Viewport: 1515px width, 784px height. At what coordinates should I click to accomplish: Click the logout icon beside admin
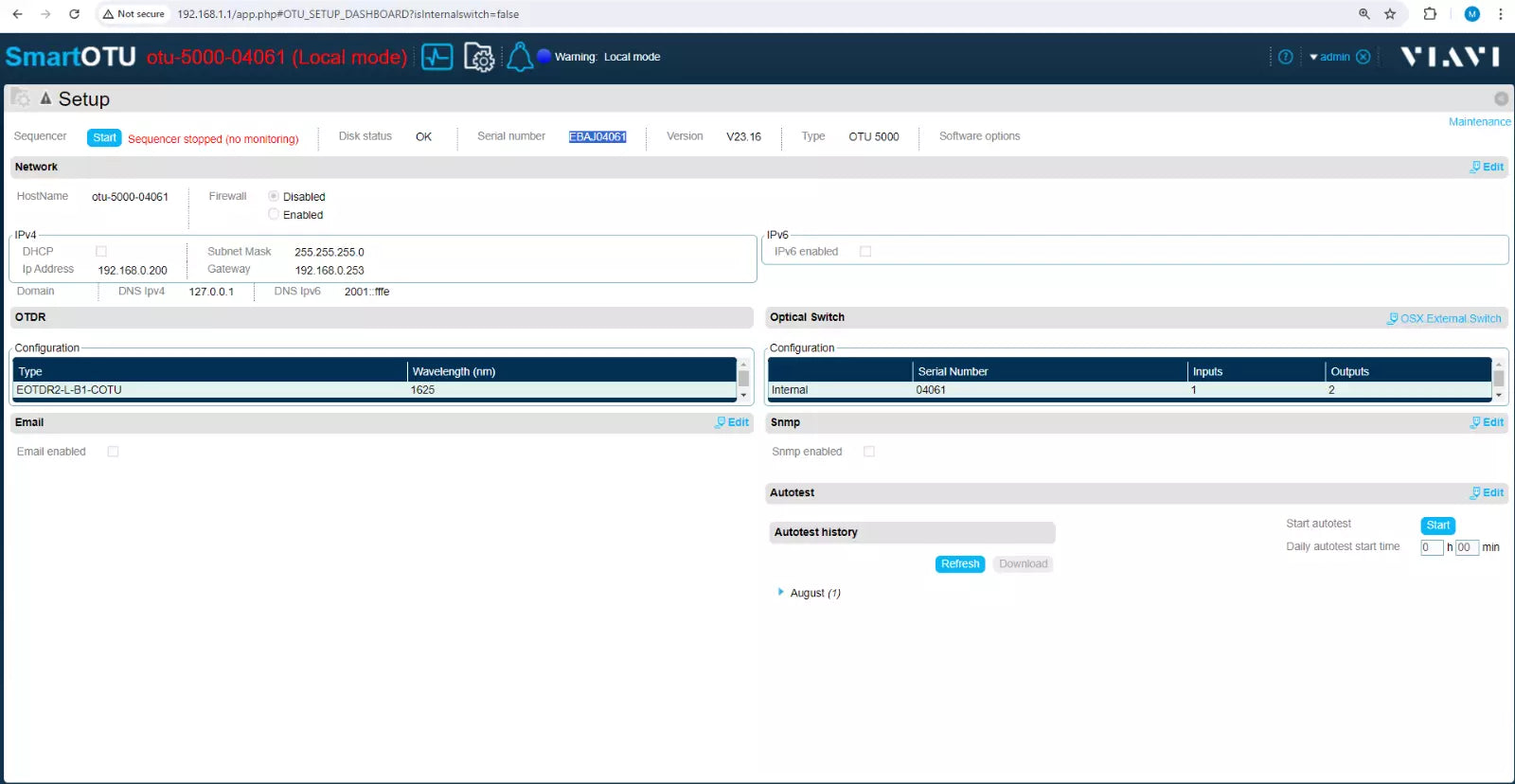[x=1363, y=57]
